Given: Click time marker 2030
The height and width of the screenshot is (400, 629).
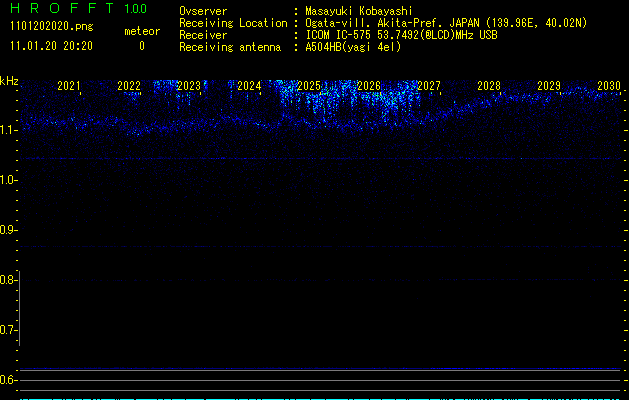Looking at the screenshot, I should tap(609, 86).
